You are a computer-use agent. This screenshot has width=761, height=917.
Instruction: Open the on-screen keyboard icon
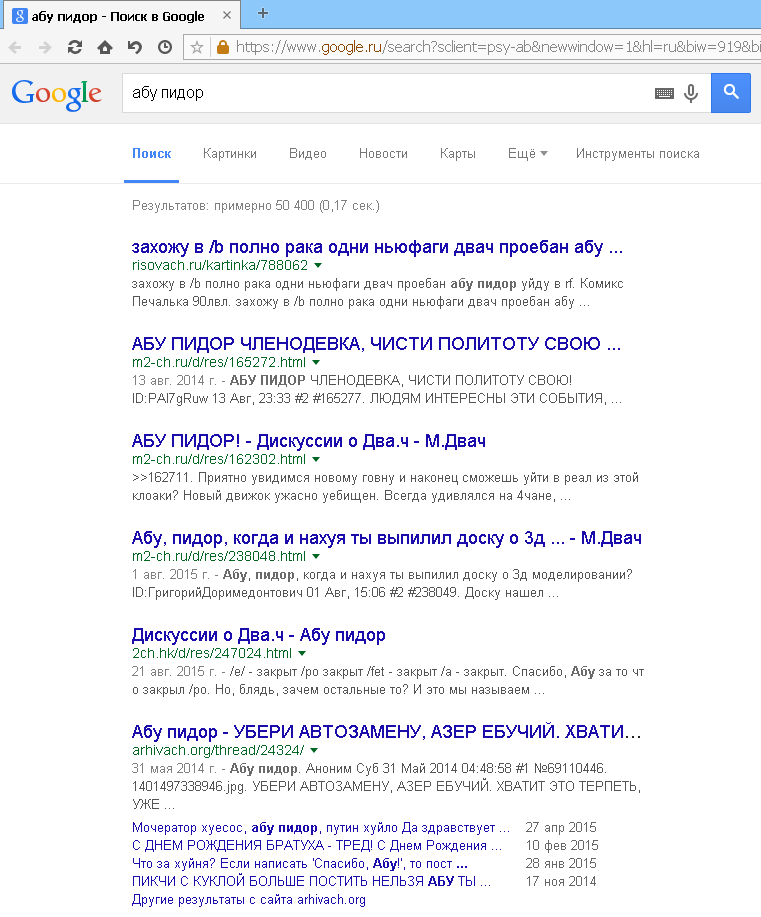tap(664, 93)
